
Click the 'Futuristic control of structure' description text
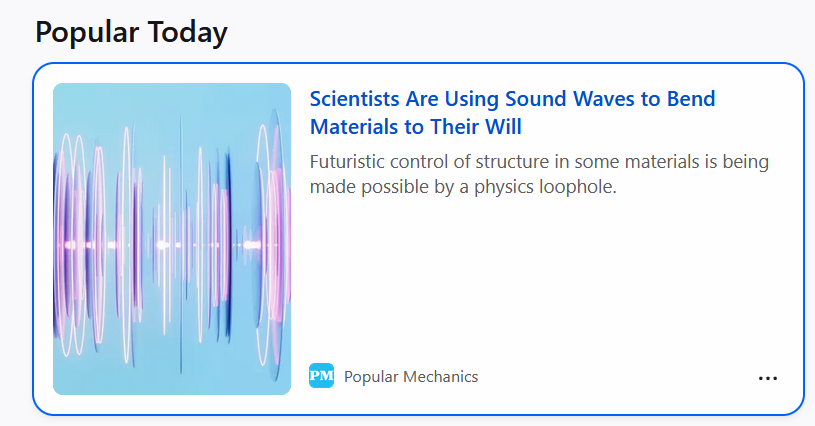pos(539,174)
